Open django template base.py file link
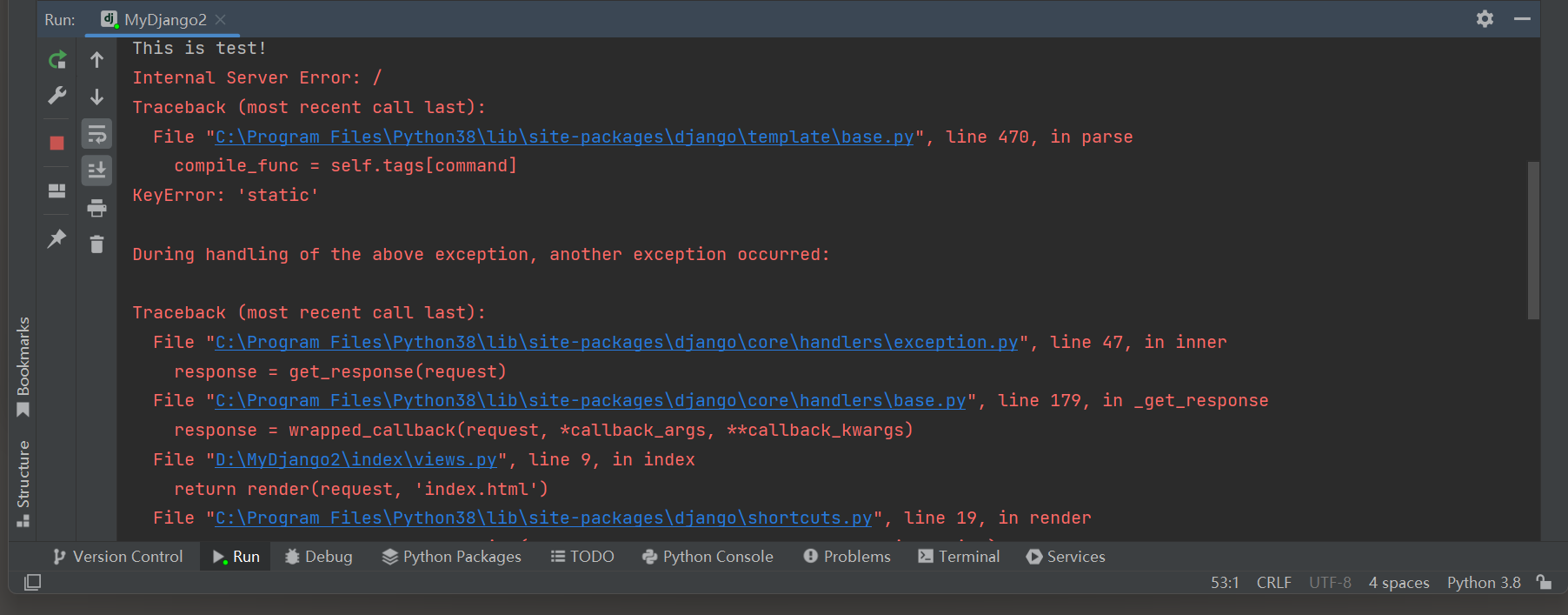This screenshot has width=1568, height=615. click(x=564, y=137)
